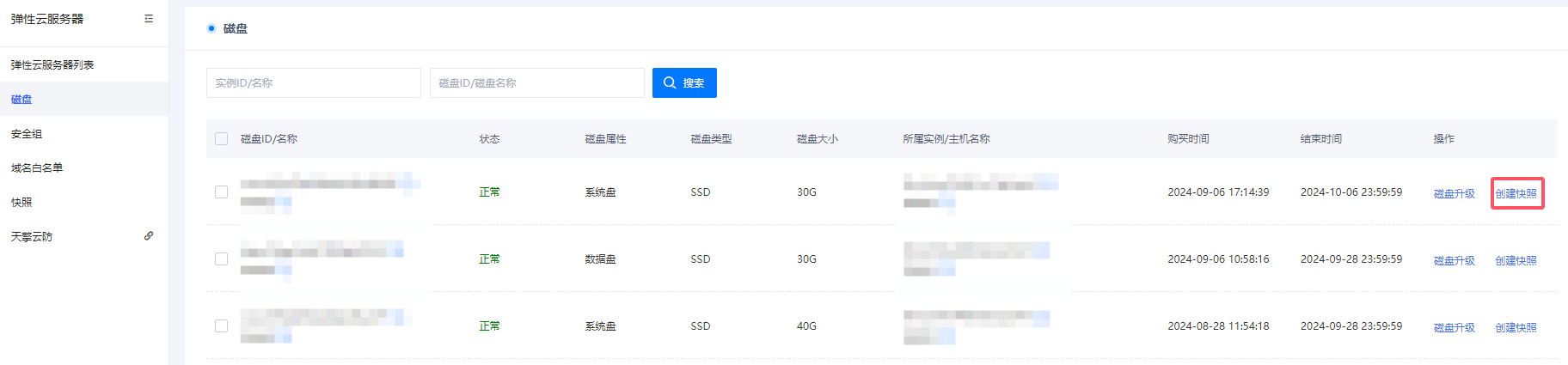1568x365 pixels.
Task: Toggle the select-all checkbox in table header
Action: point(222,139)
